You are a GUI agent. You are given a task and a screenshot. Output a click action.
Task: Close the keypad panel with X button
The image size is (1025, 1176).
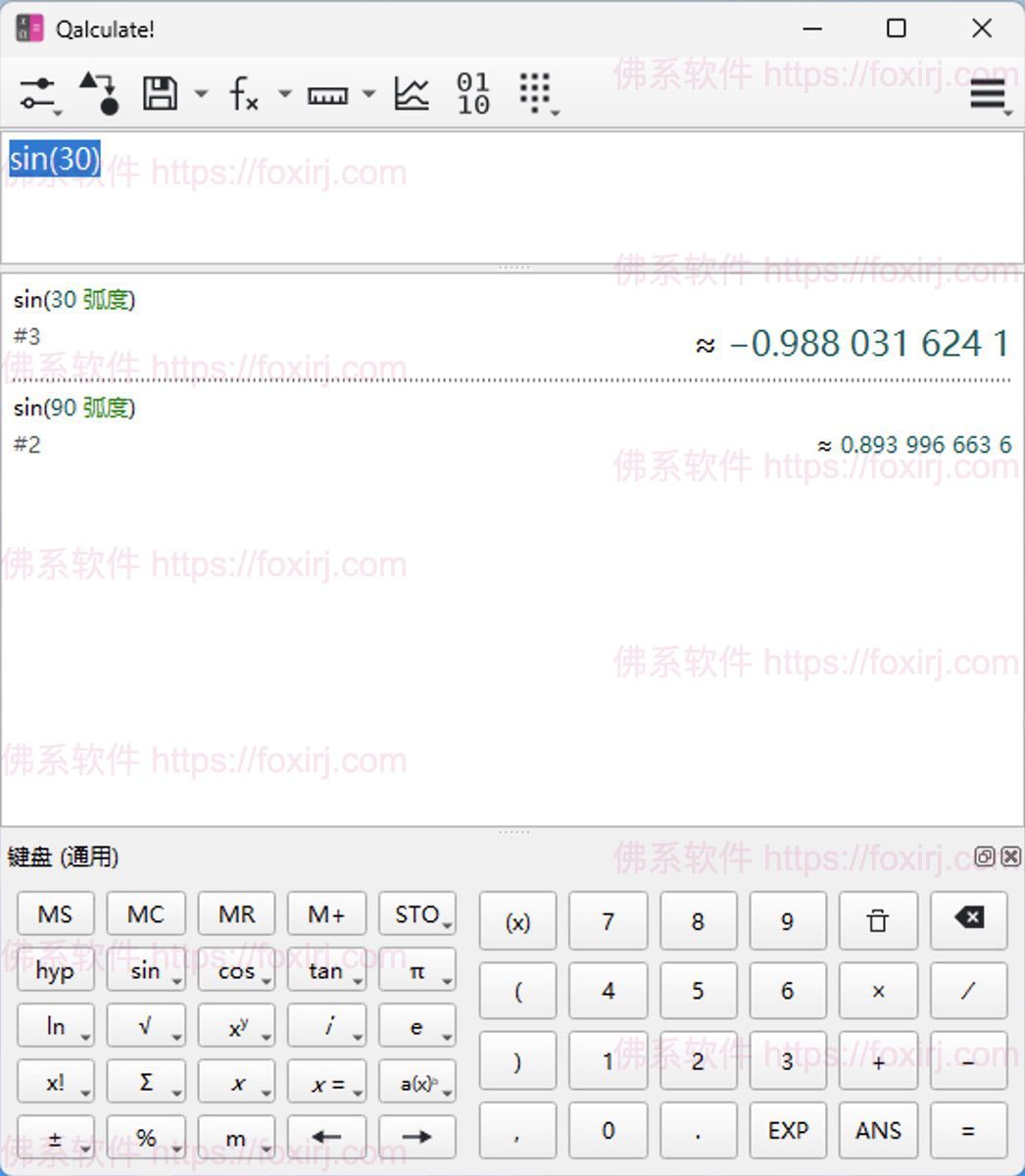point(1011,857)
